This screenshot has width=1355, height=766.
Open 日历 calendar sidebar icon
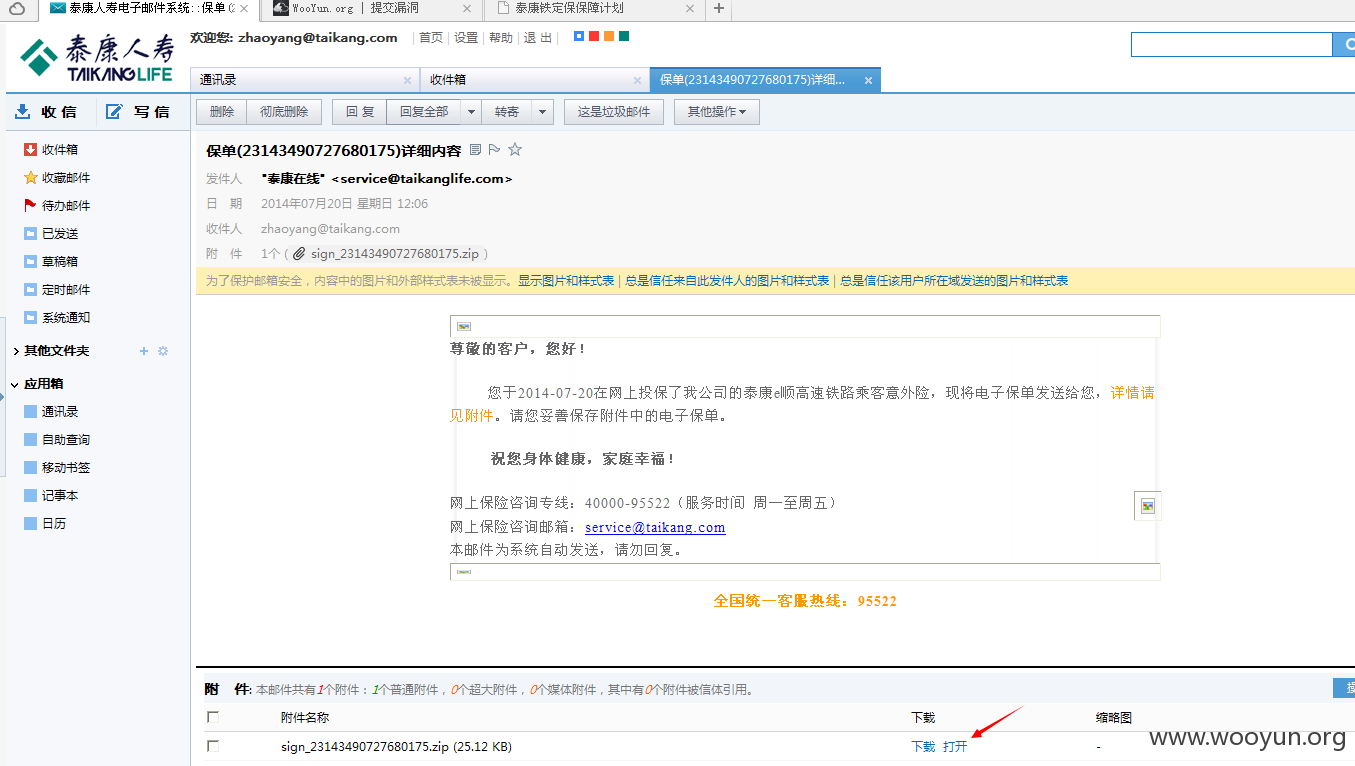point(30,524)
